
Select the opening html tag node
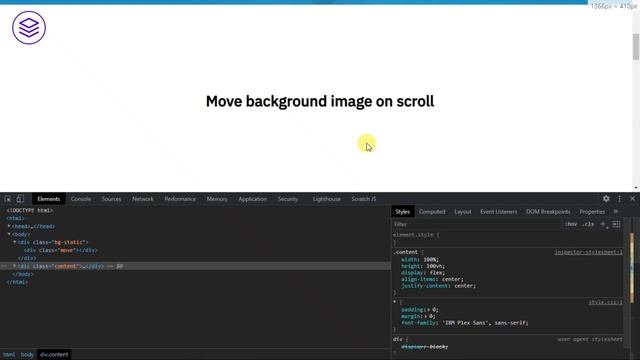pyautogui.click(x=15, y=218)
